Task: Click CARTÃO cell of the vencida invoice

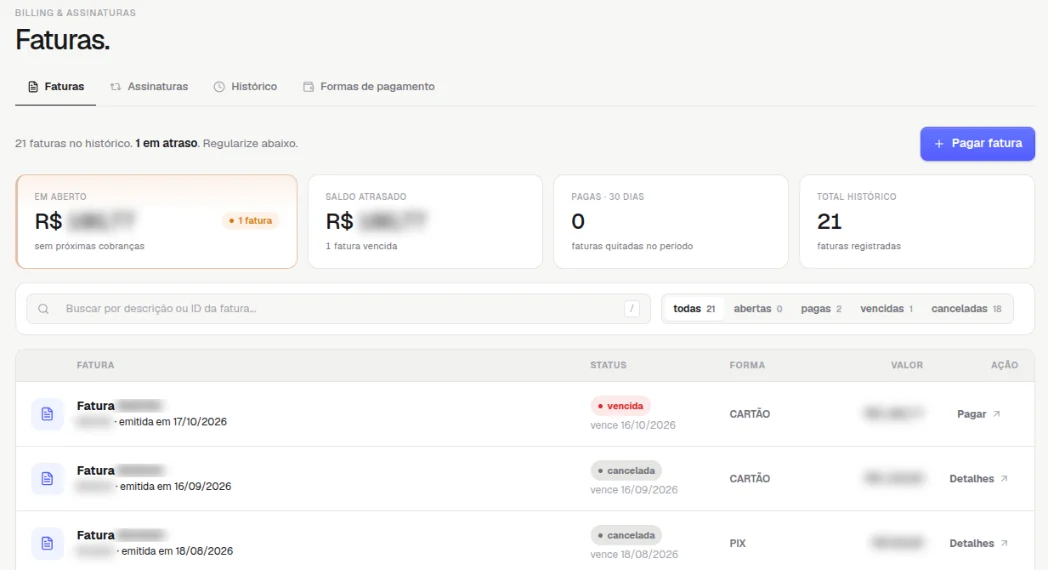Action: click(x=750, y=414)
